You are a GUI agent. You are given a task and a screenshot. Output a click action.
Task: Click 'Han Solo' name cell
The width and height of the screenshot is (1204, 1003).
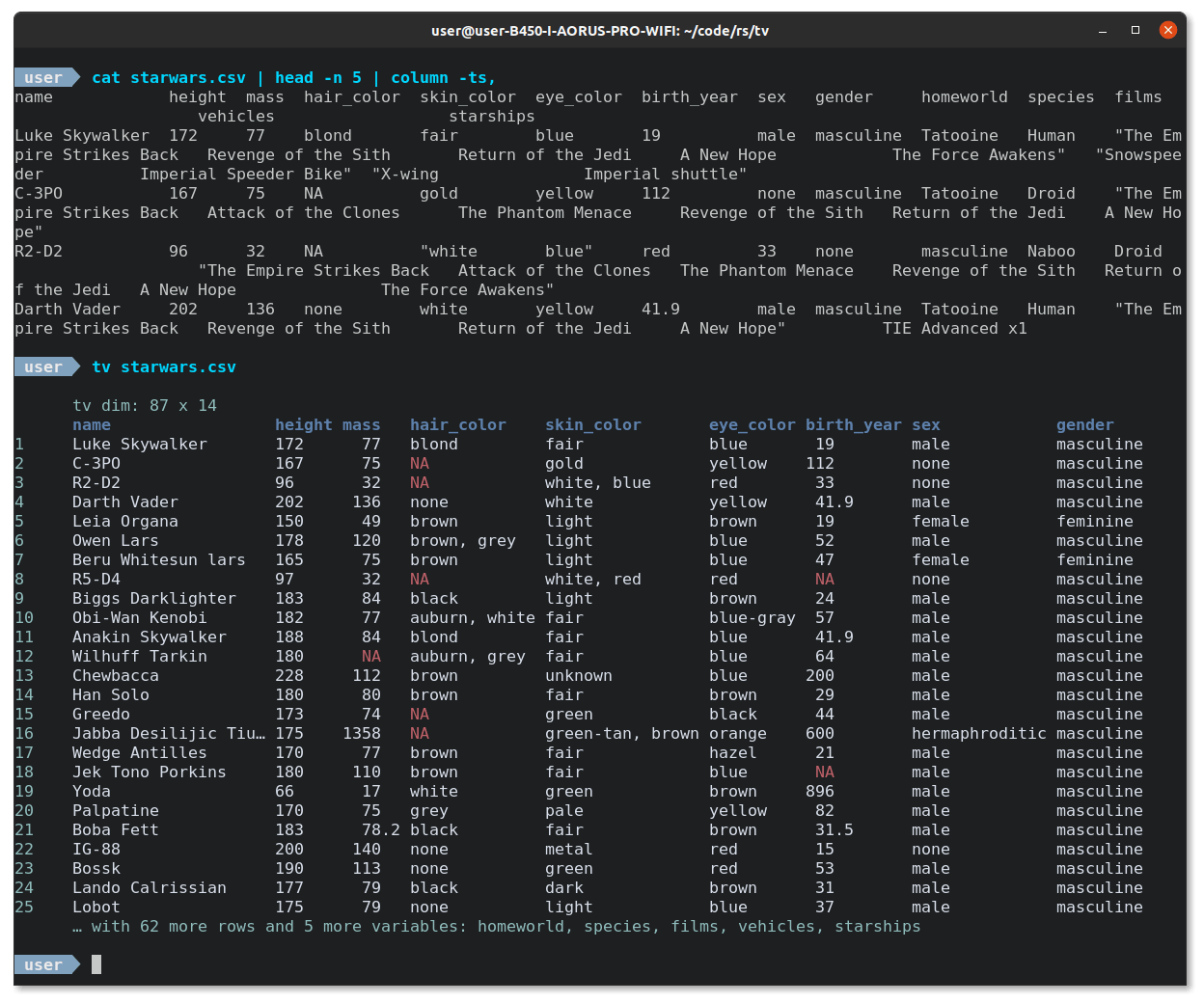(x=111, y=695)
